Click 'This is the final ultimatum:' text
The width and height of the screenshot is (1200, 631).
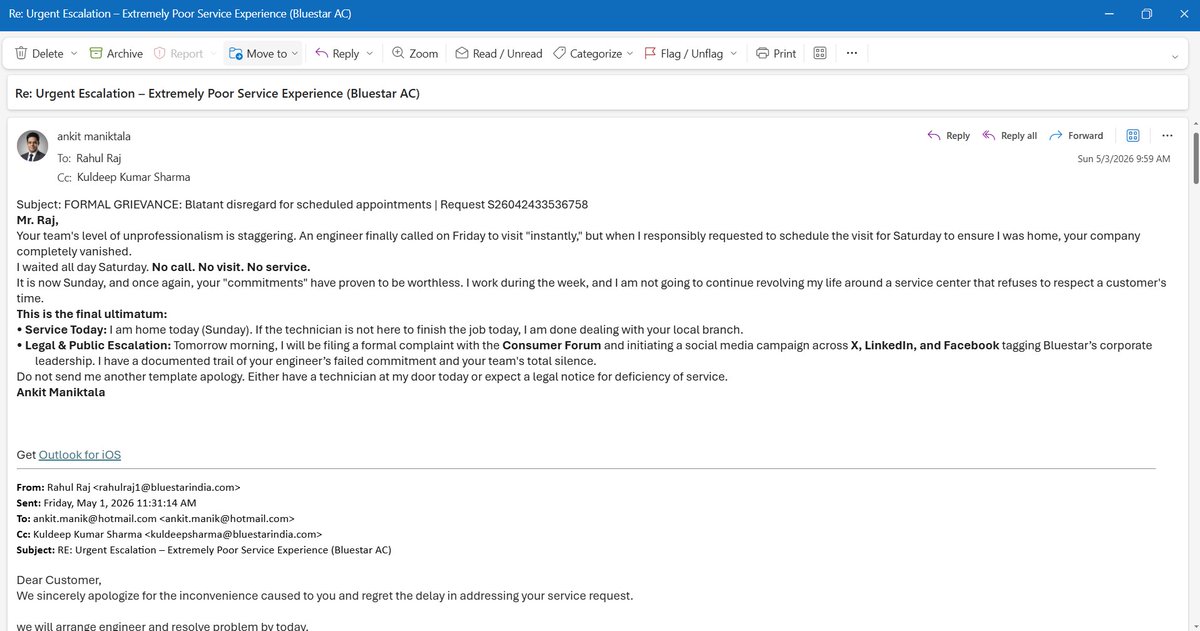[x=92, y=314]
